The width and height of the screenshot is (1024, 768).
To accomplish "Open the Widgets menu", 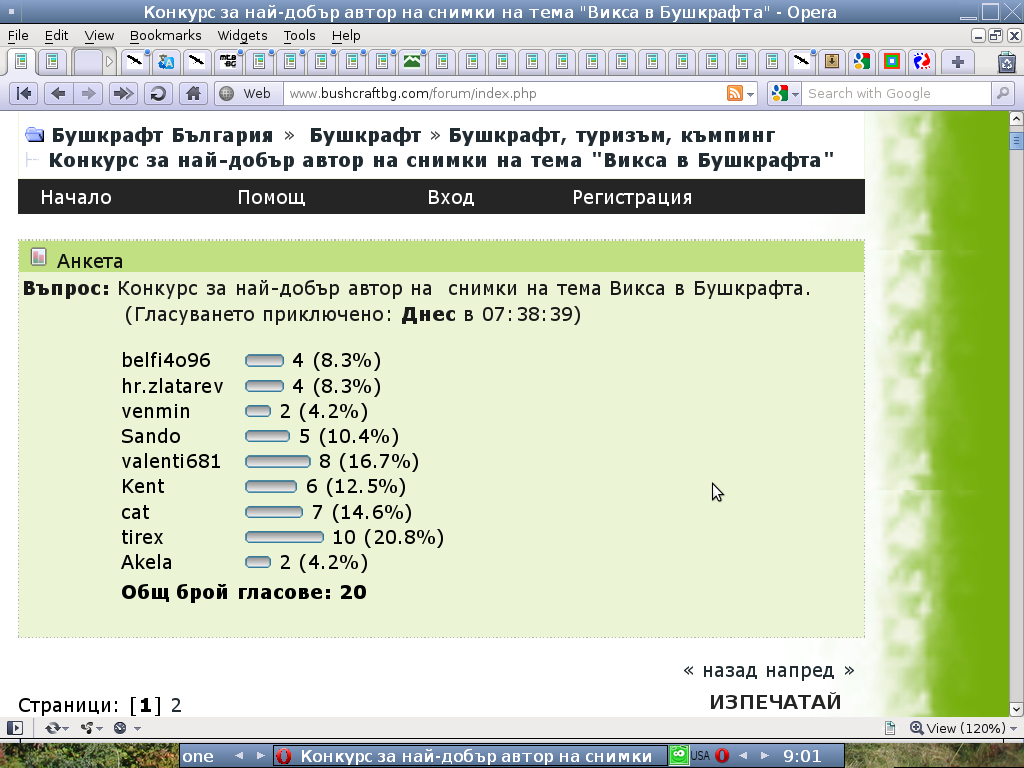I will (242, 35).
